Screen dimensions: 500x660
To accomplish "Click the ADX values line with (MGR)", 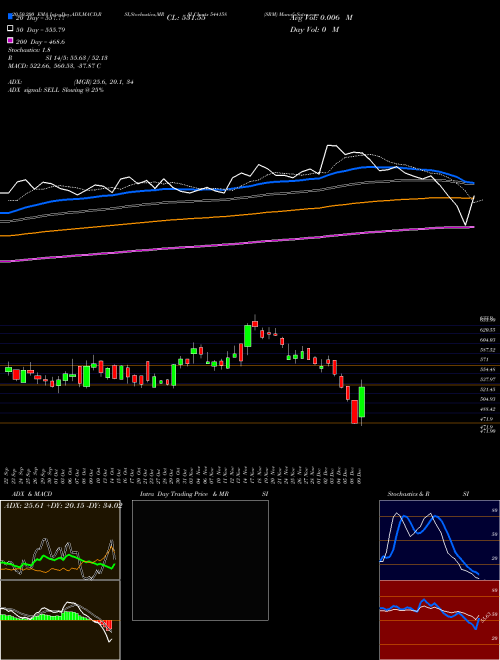I will tap(71, 82).
